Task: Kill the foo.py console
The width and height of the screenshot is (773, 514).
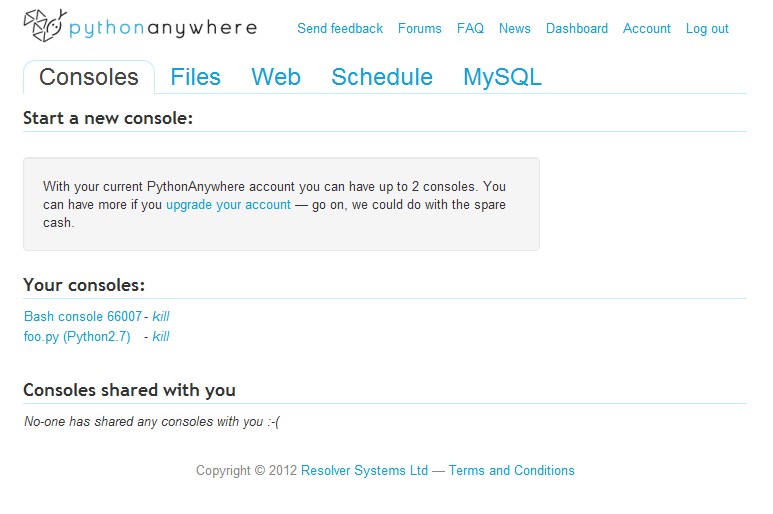Action: tap(161, 337)
